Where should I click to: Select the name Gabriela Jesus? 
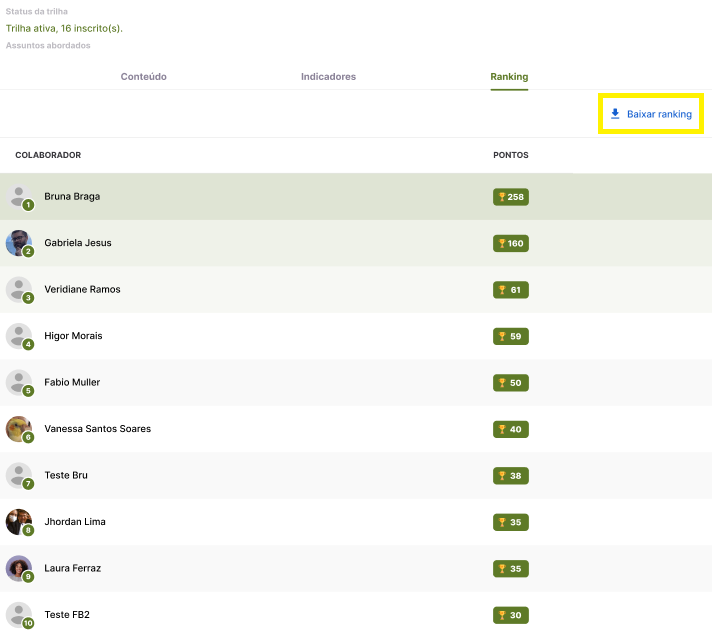click(x=78, y=243)
